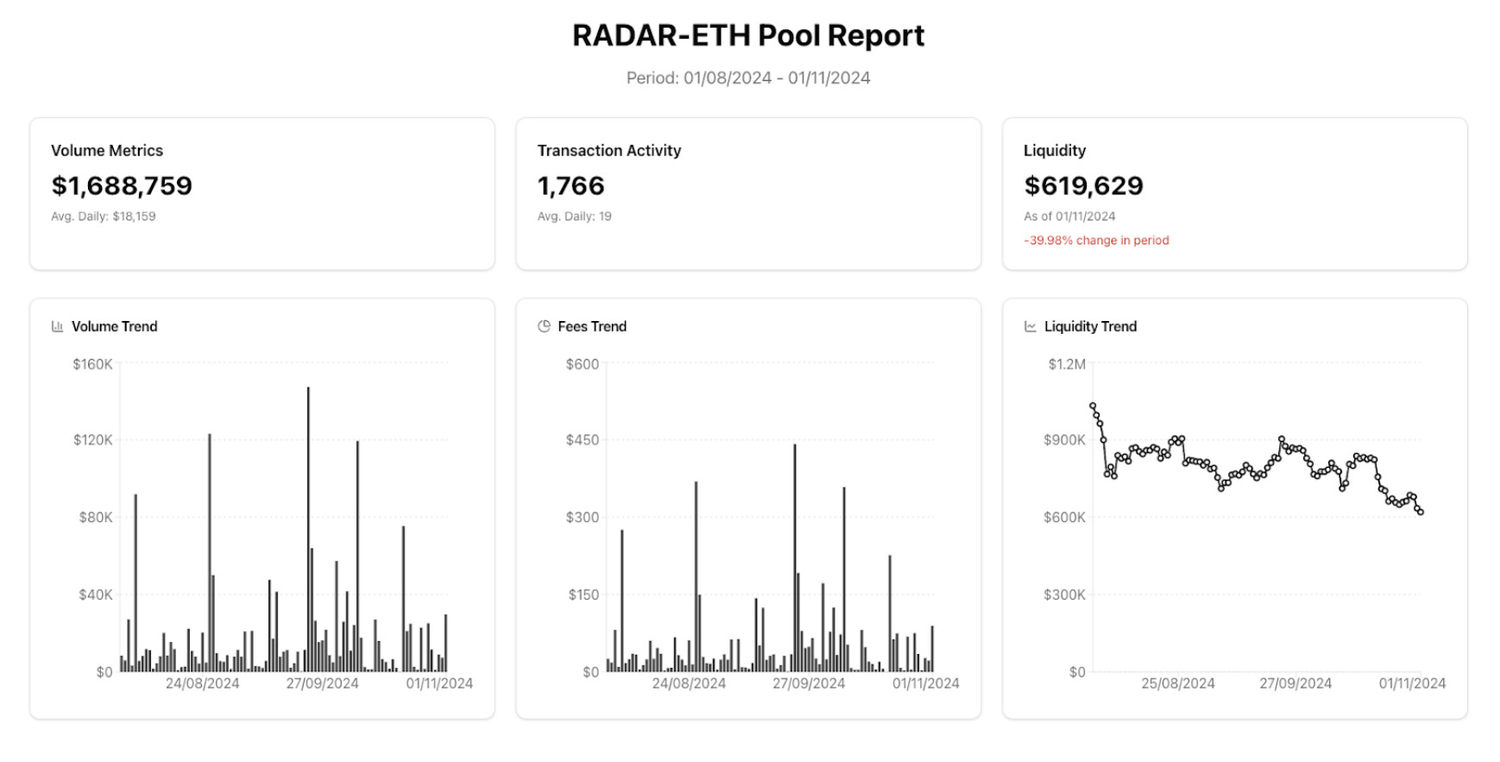This screenshot has width=1500, height=762.
Task: Click 25/08/2024 label on Liquidity Trend axis
Action: [1178, 684]
